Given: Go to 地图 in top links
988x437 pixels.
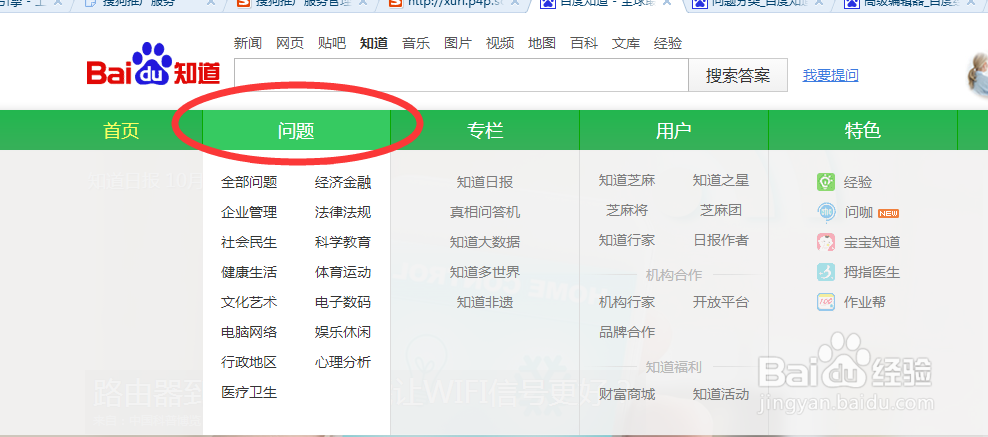Looking at the screenshot, I should tap(542, 43).
